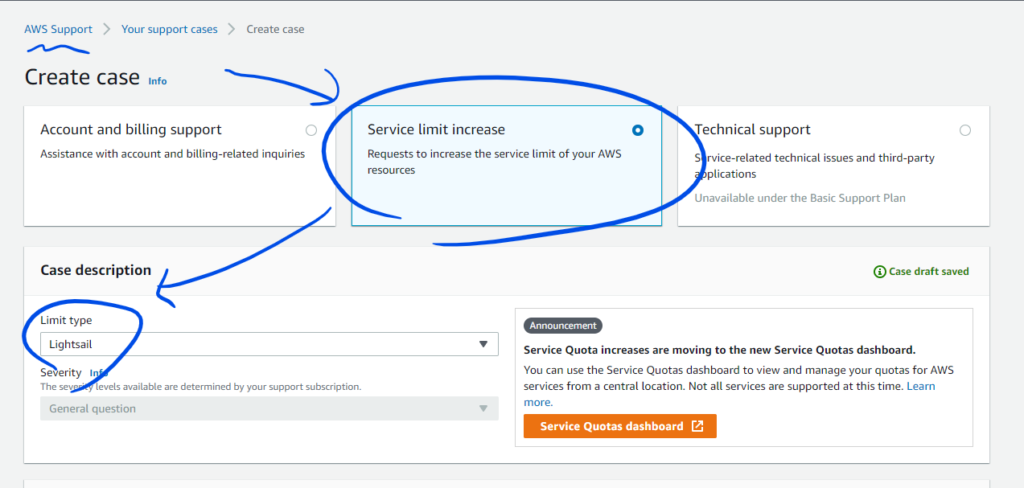Click 'Unavailable under the Basic Support Plan' text

[800, 197]
